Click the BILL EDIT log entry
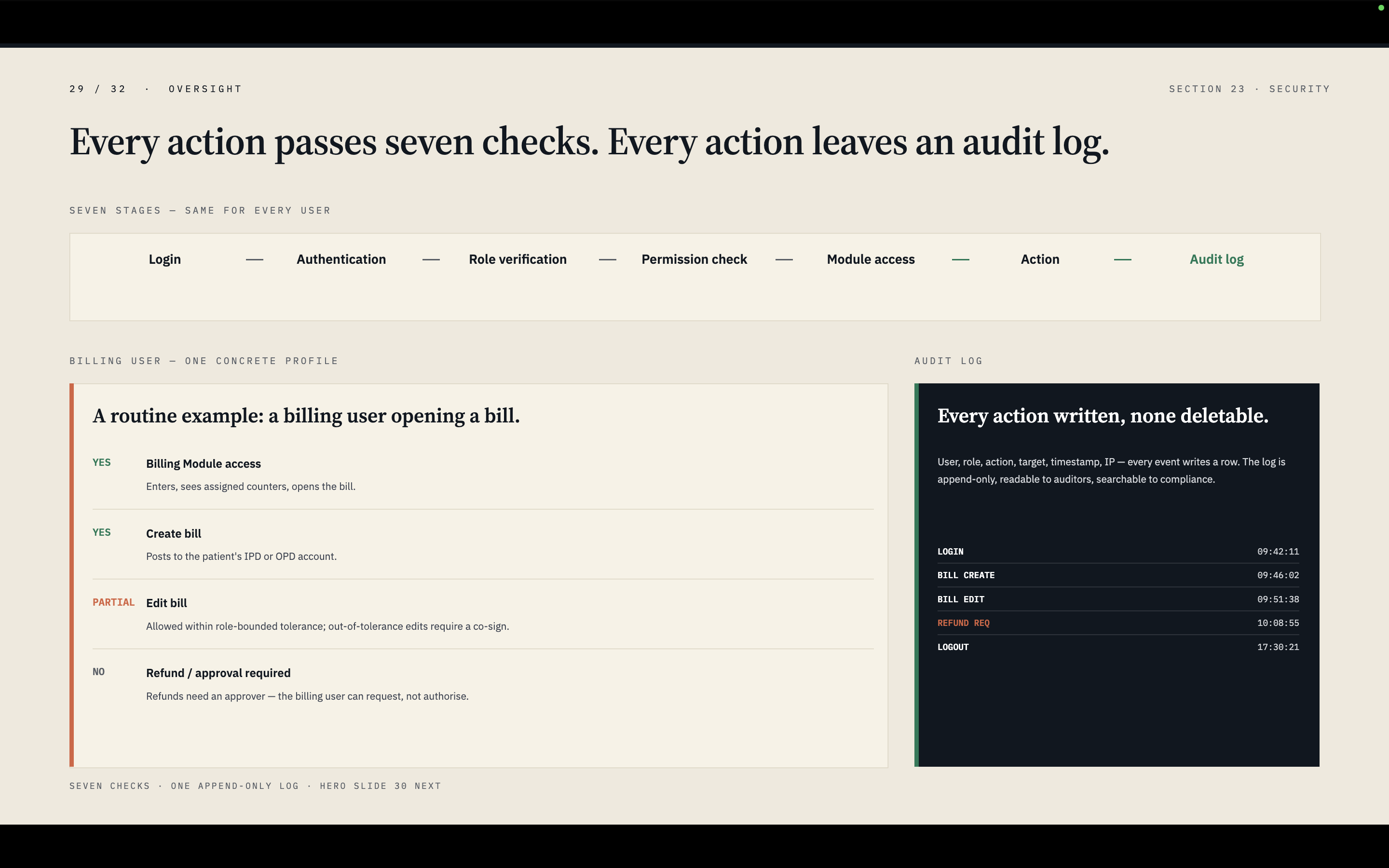This screenshot has width=1389, height=868. click(1117, 599)
